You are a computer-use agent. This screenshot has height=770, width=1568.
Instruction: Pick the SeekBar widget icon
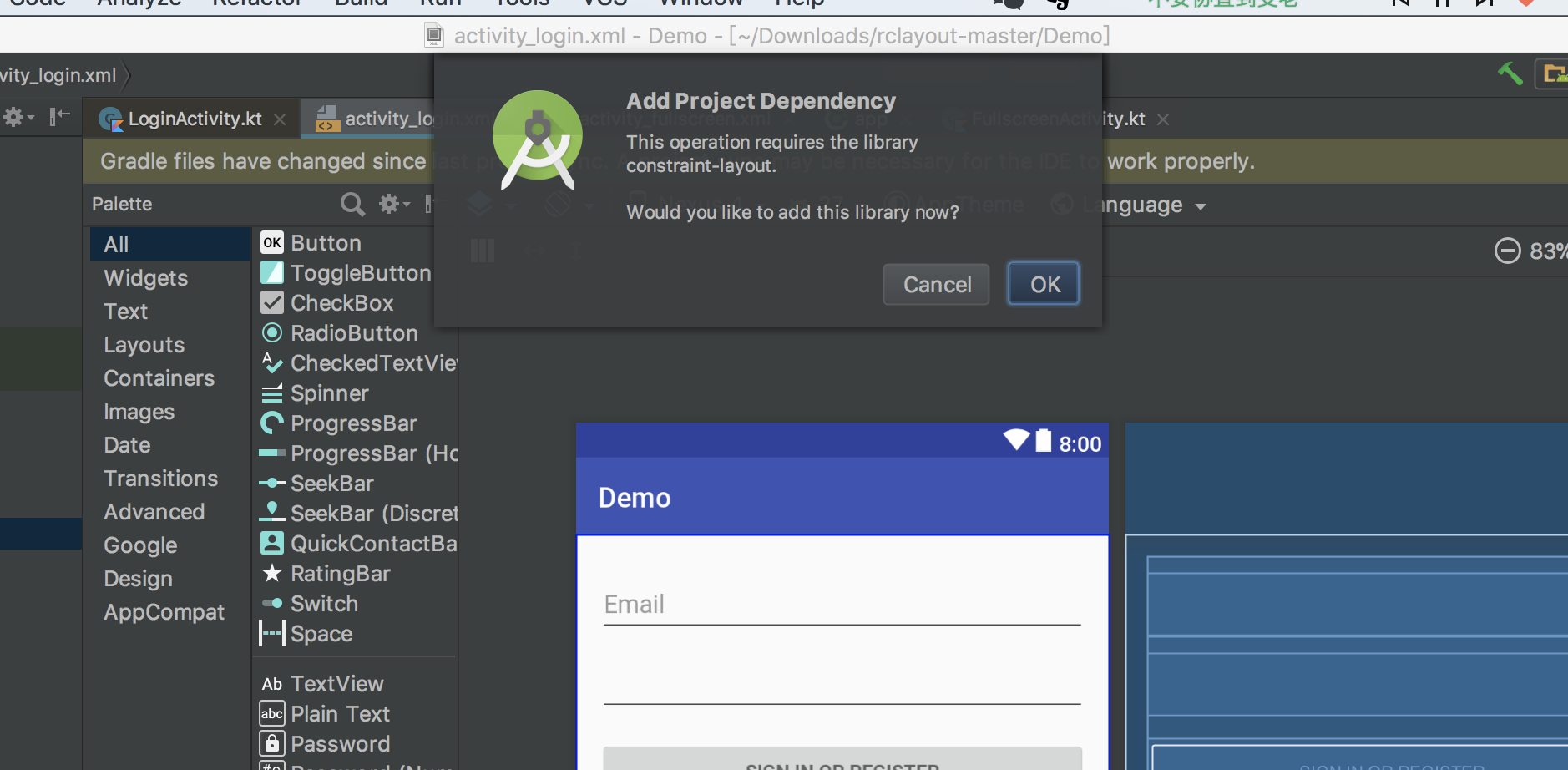pyautogui.click(x=272, y=483)
